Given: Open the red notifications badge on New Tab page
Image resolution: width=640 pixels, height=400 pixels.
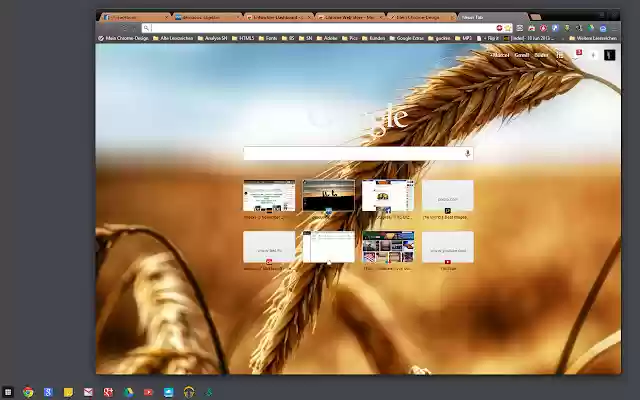Looking at the screenshot, I should point(578,53).
